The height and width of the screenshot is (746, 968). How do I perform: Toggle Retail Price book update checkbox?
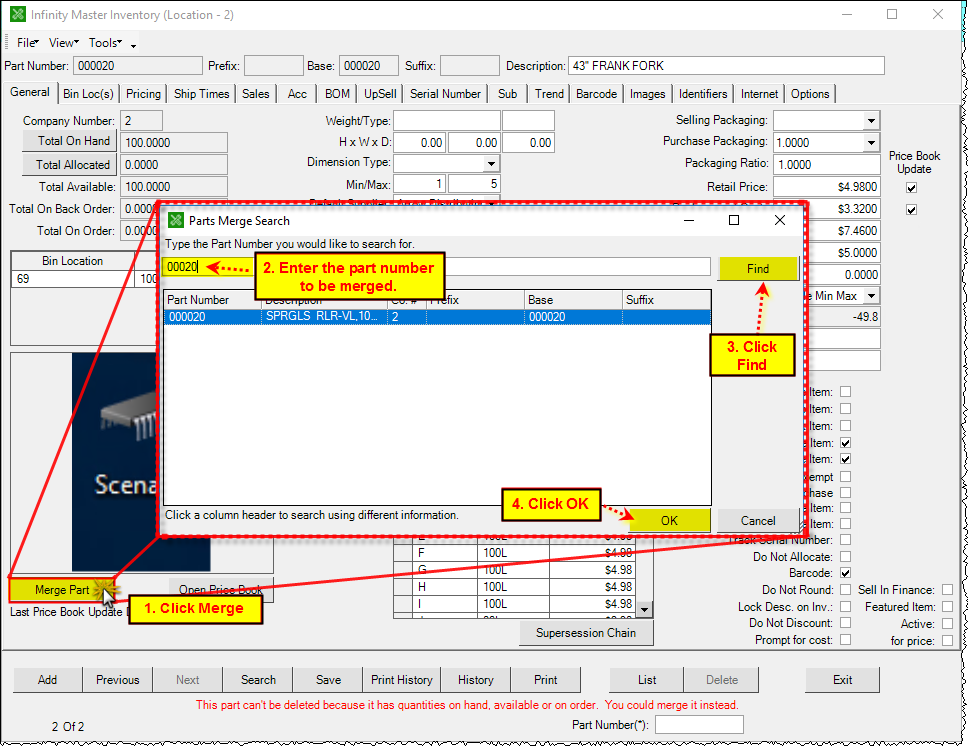(x=911, y=188)
